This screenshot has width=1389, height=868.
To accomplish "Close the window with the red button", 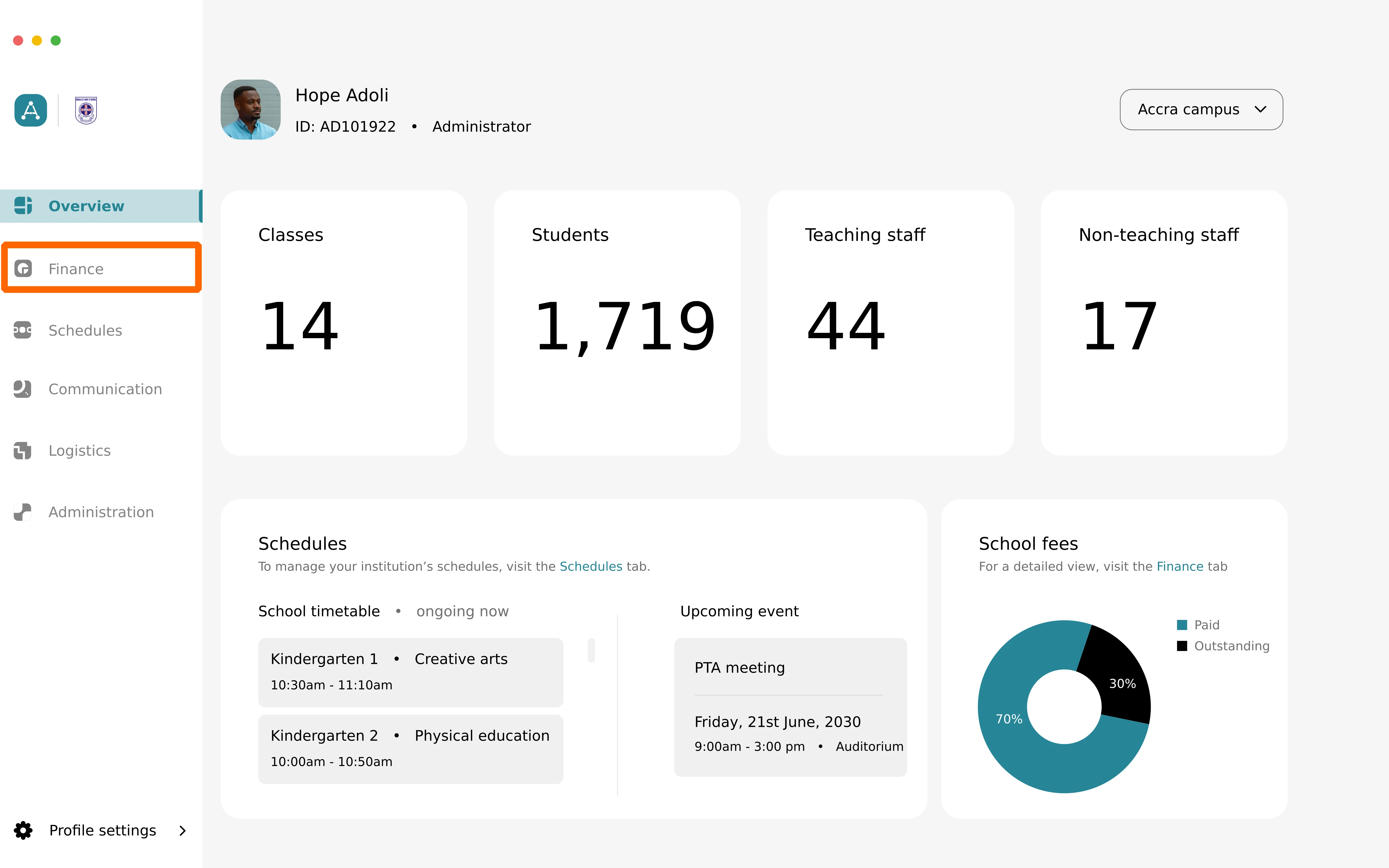I will tap(18, 40).
